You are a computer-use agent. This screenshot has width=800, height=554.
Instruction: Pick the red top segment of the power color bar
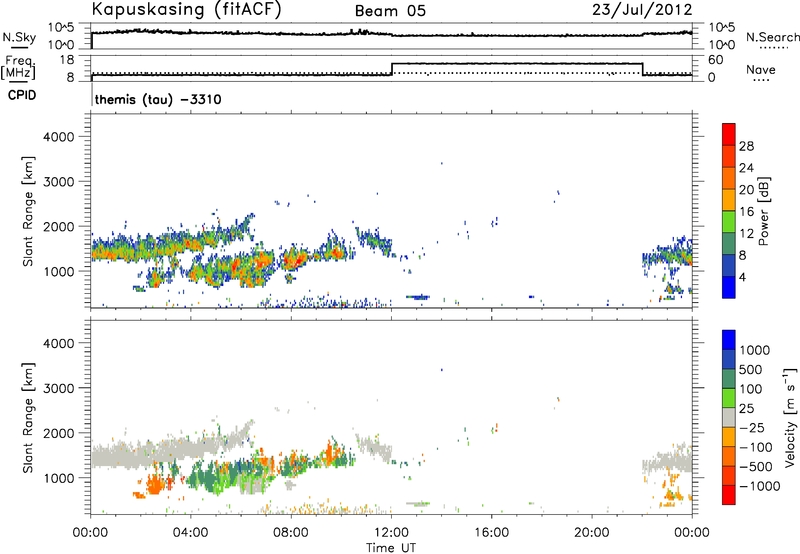click(729, 135)
